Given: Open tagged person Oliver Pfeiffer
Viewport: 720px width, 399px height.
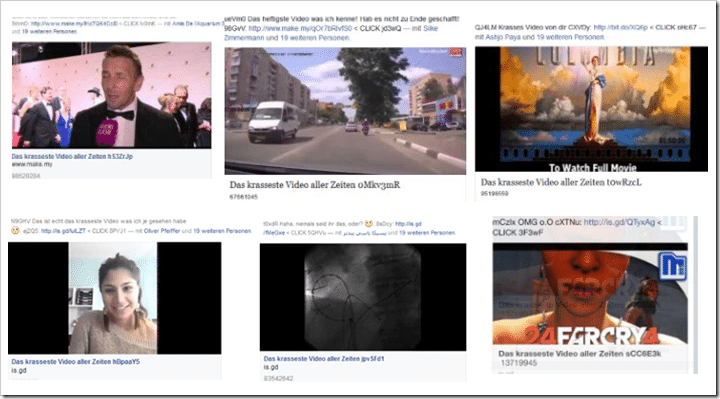Looking at the screenshot, I should click(x=162, y=231).
